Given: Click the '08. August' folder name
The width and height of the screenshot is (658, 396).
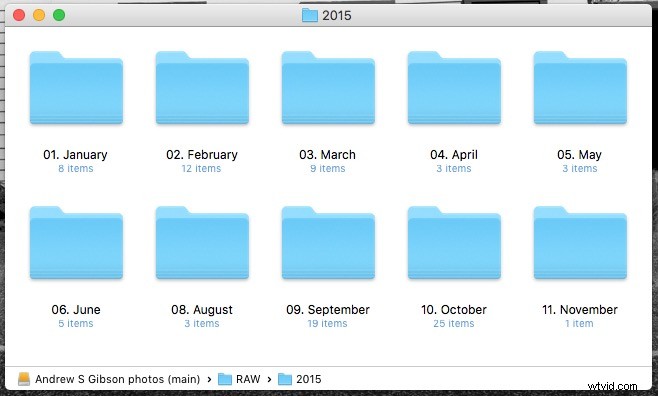Looking at the screenshot, I should [x=202, y=310].
